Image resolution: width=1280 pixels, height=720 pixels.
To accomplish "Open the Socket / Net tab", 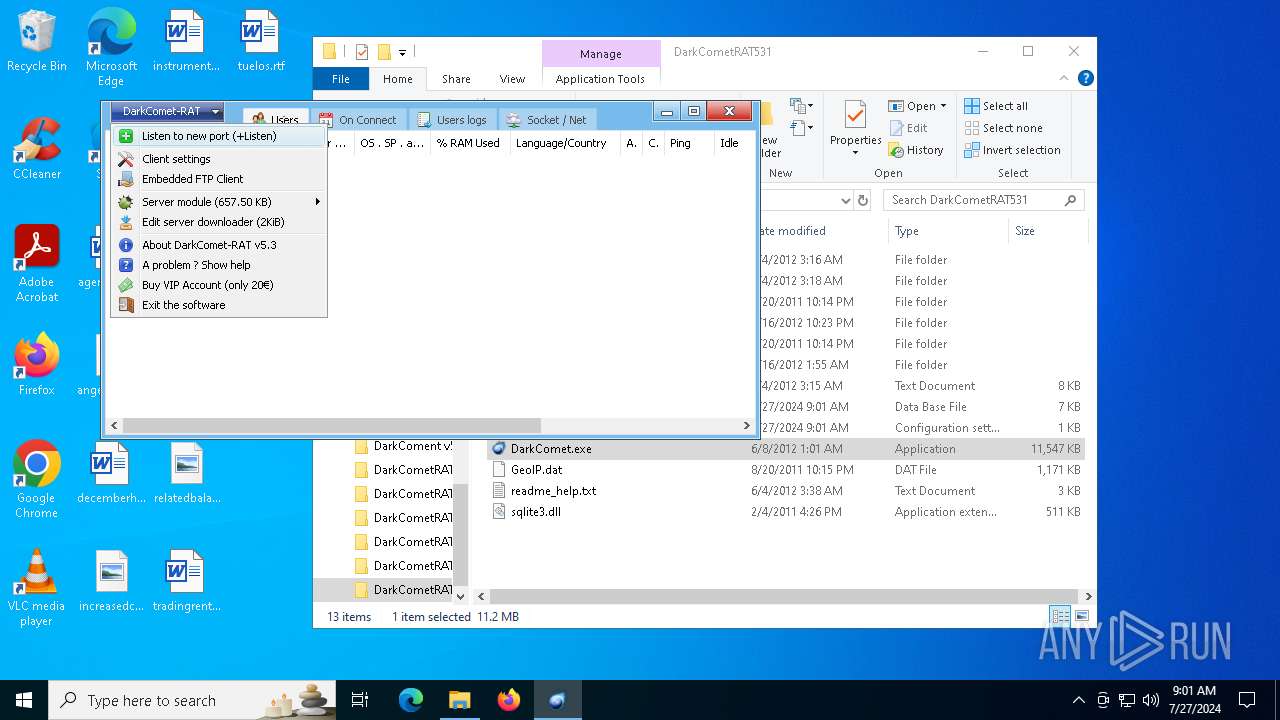I will coord(546,119).
